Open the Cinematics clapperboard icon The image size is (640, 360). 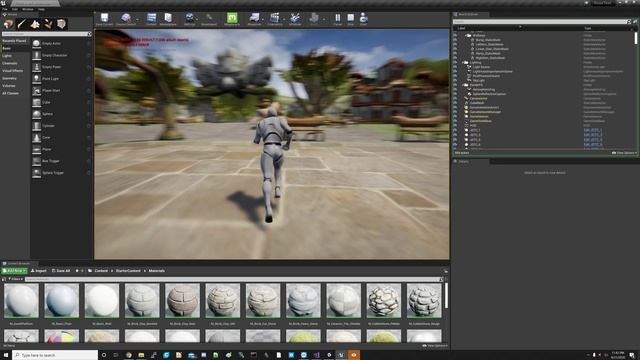(x=275, y=18)
